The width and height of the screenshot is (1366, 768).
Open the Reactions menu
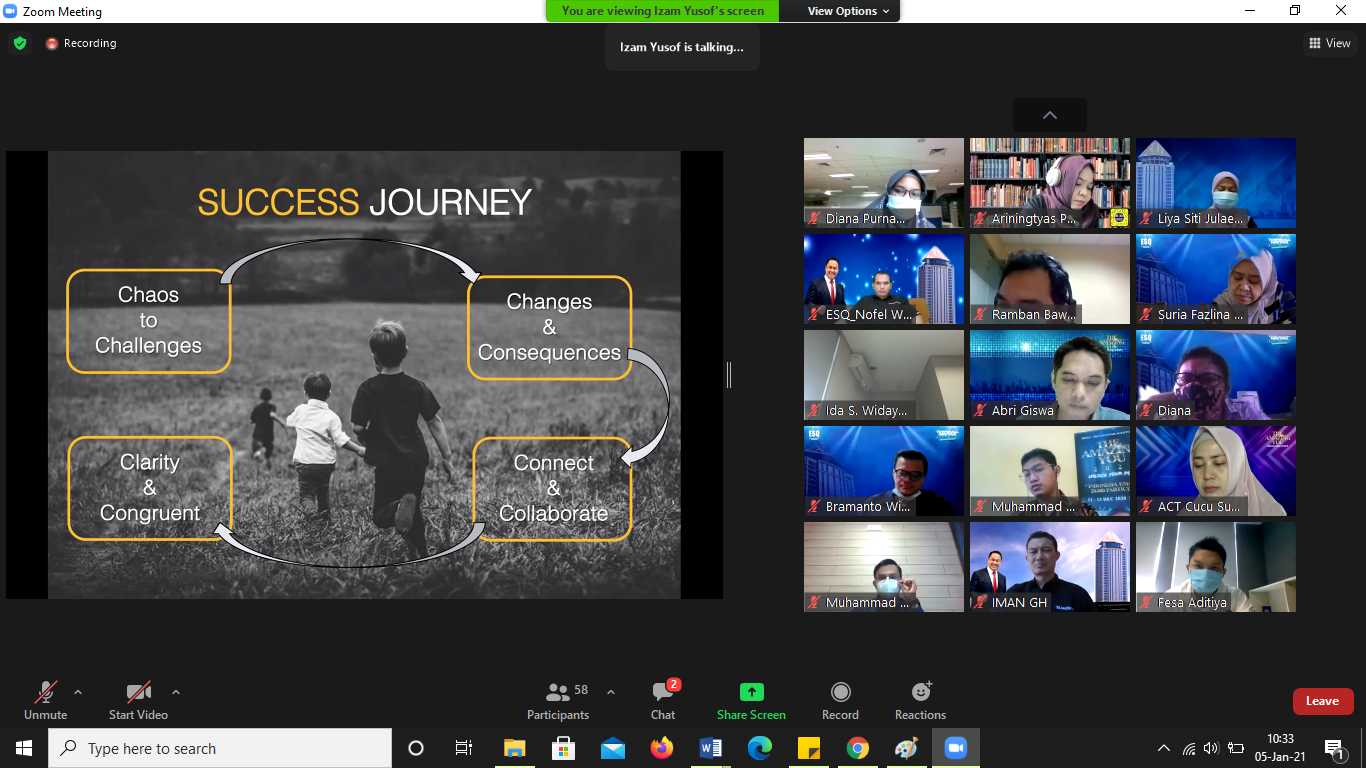(920, 700)
